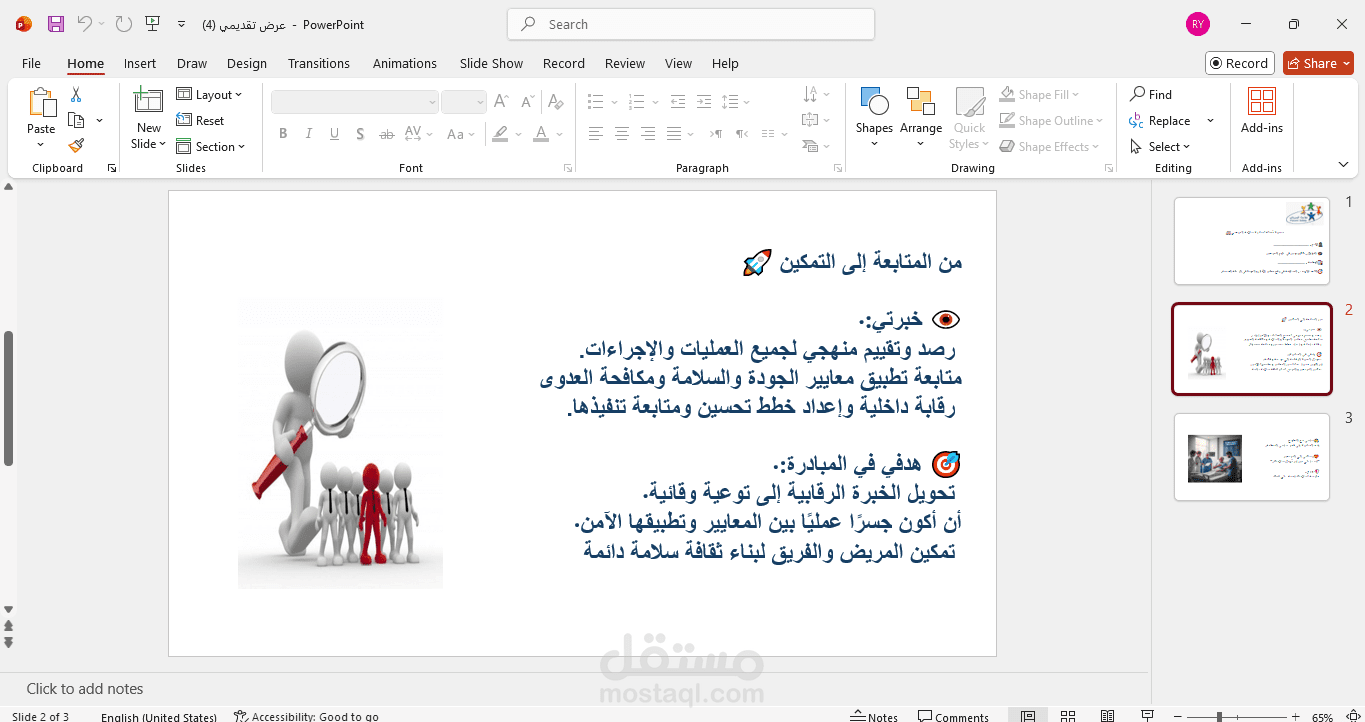
Task: Open the Font Color dropdown arrow
Action: tap(558, 133)
